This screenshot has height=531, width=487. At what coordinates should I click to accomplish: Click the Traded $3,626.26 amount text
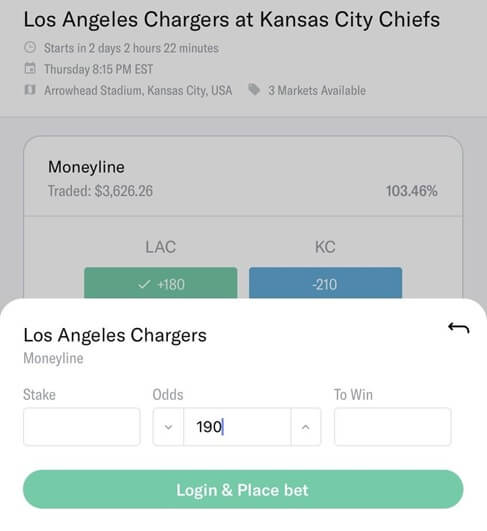(x=101, y=191)
